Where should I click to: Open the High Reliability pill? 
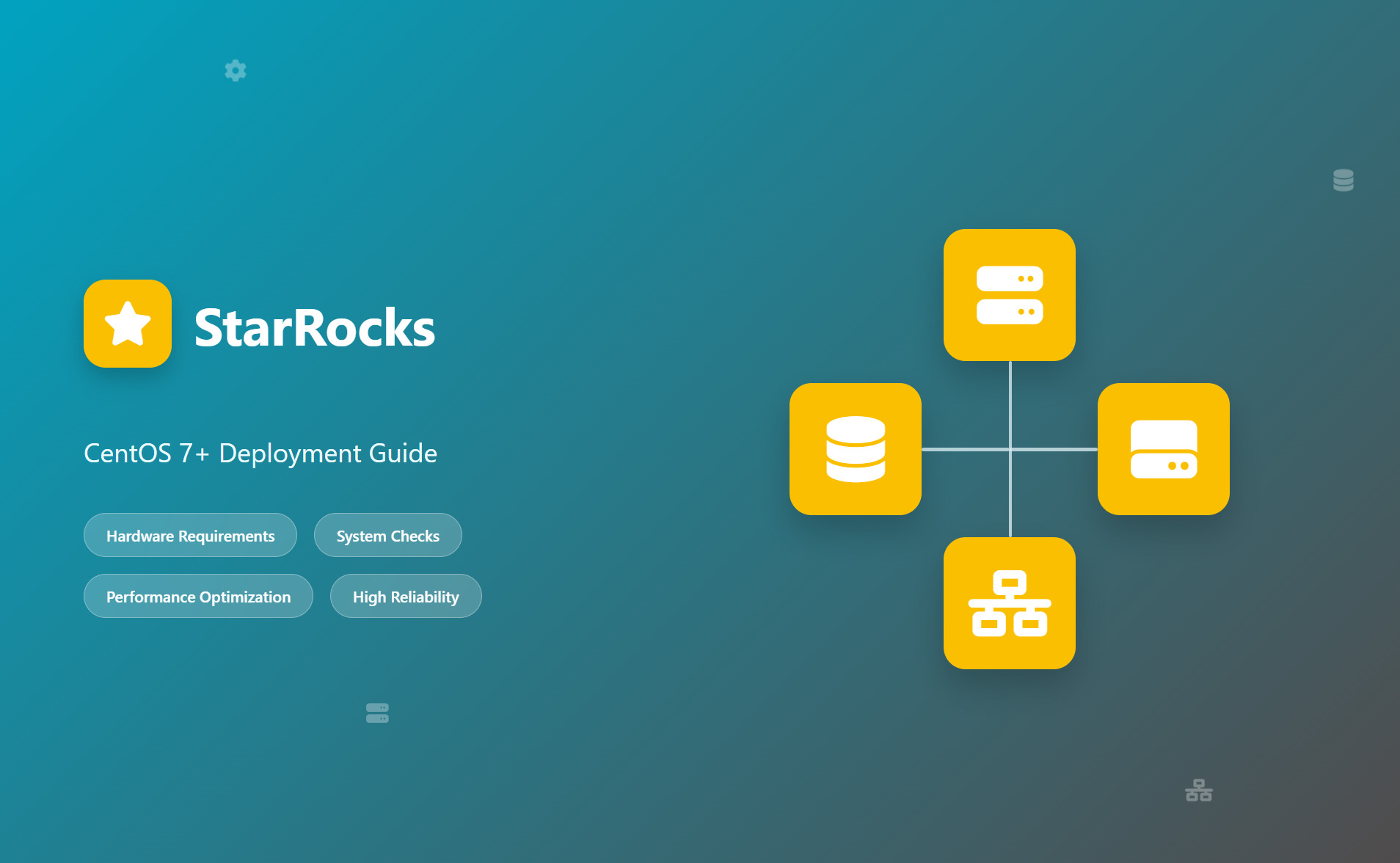(x=405, y=596)
